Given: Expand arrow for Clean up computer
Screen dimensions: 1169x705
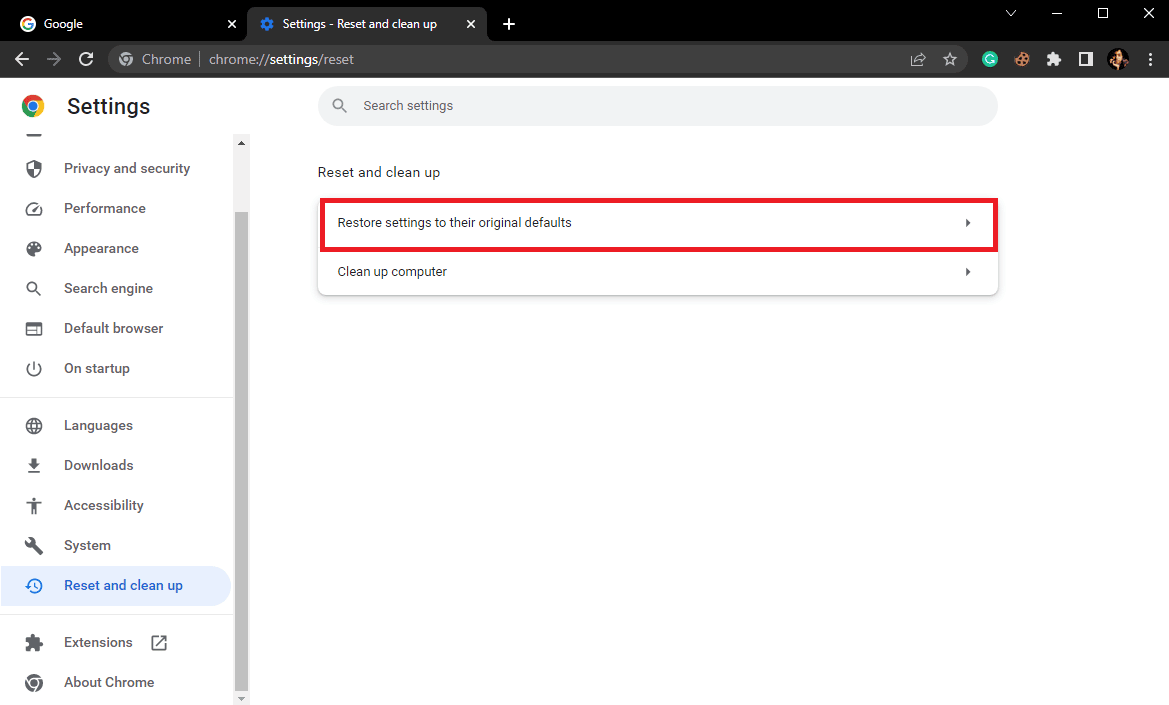Looking at the screenshot, I should coord(968,272).
